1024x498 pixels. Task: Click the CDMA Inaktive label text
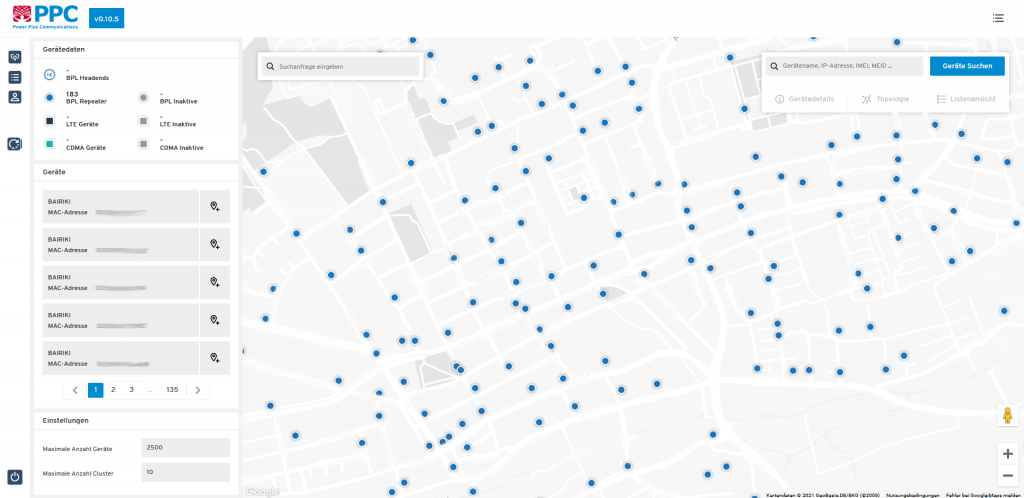point(182,148)
